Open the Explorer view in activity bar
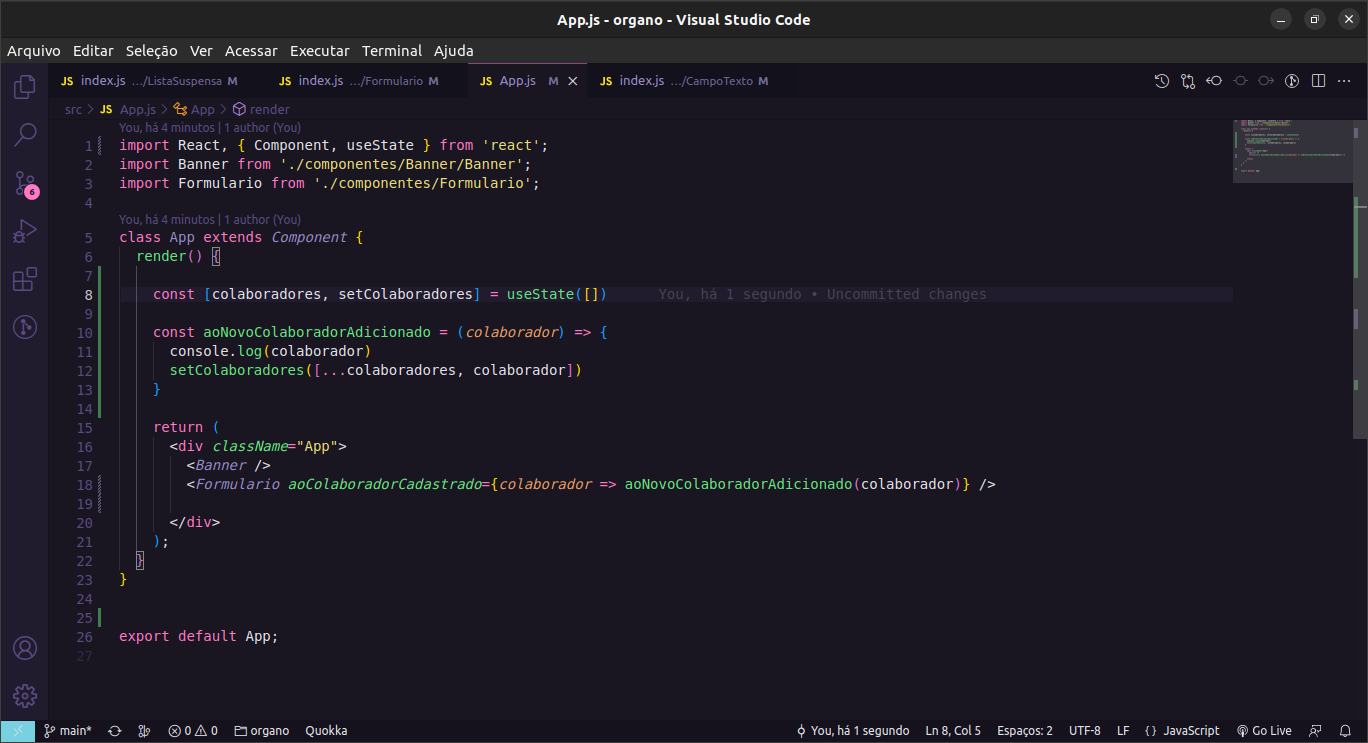This screenshot has height=743, width=1368. coord(25,87)
